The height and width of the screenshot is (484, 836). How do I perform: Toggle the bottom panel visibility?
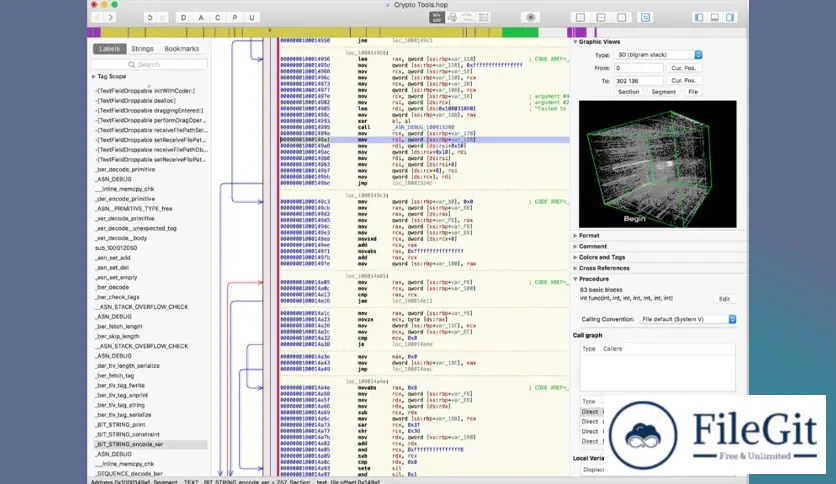tap(714, 18)
